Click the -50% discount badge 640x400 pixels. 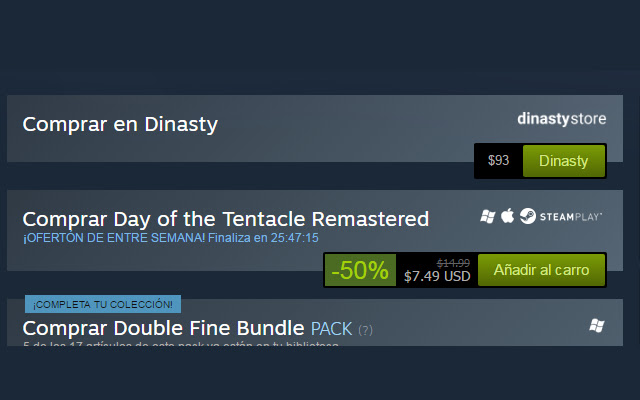(360, 270)
